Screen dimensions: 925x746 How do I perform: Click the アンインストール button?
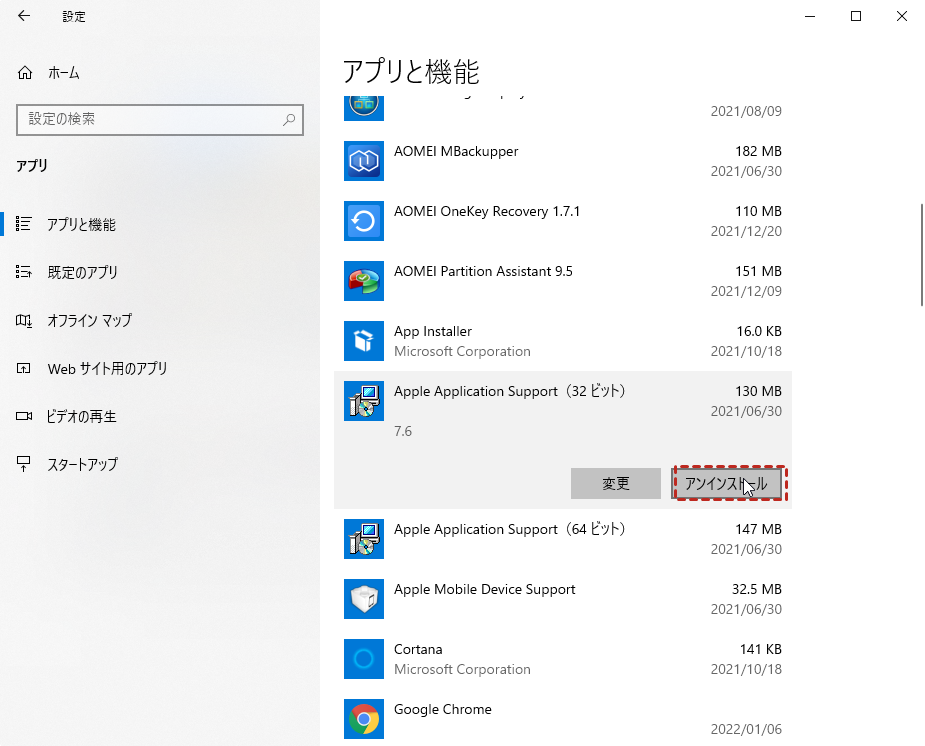[727, 484]
